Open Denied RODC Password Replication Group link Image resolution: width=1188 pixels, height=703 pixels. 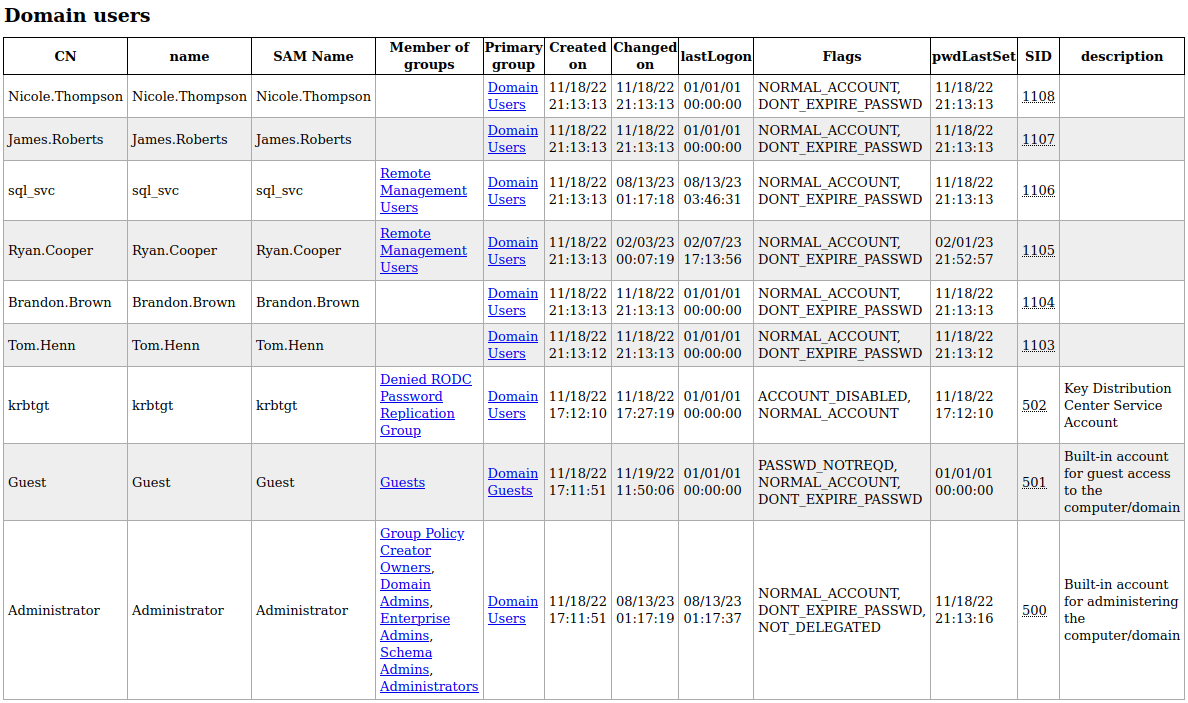425,405
